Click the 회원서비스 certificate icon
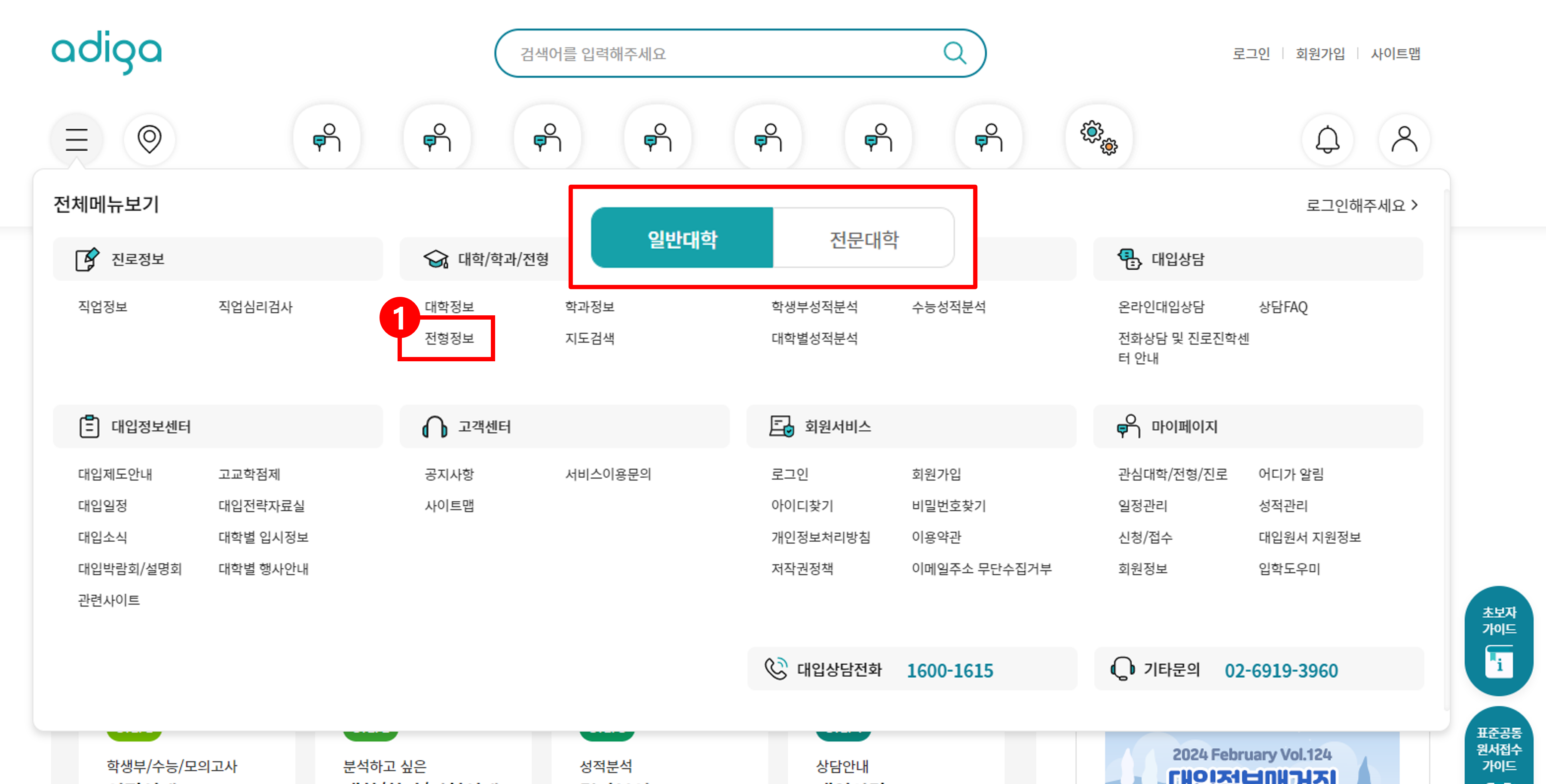1546x784 pixels. point(782,427)
